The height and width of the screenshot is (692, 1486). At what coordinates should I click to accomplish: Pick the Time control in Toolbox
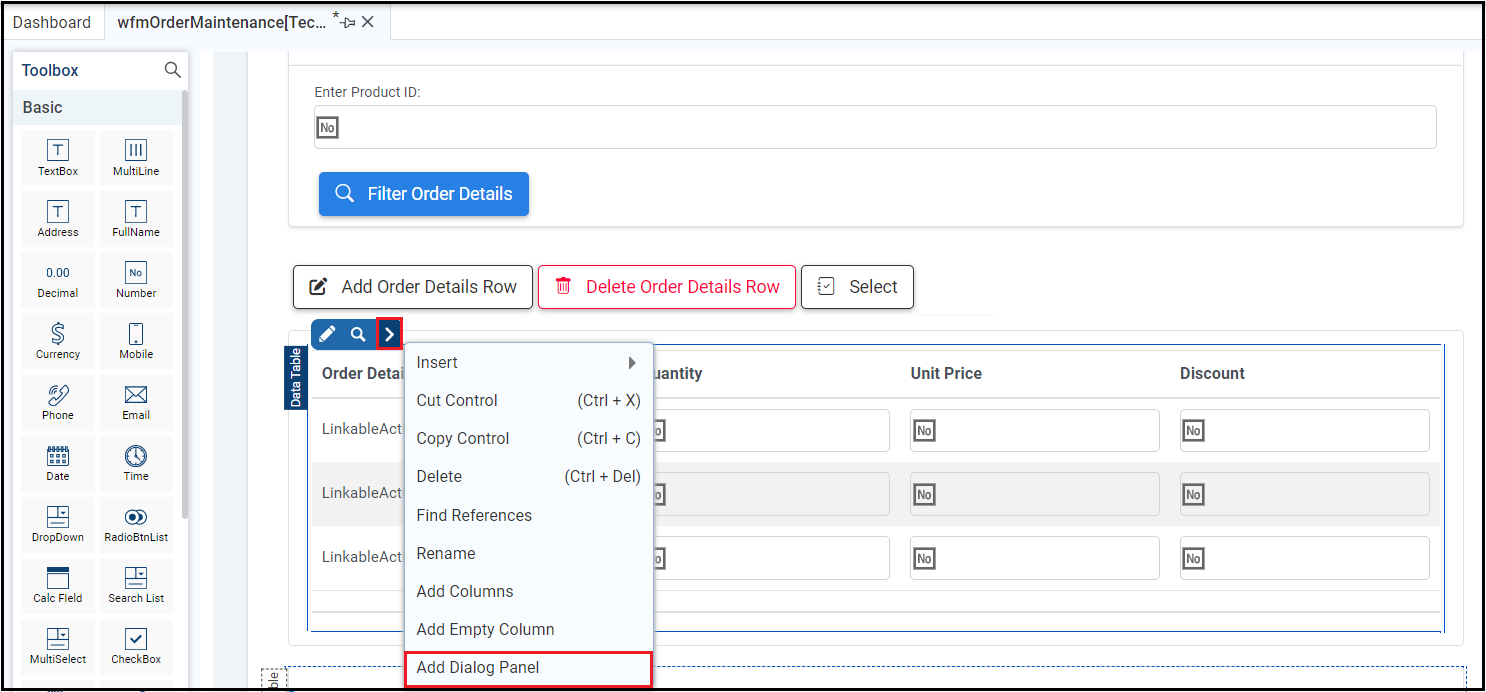135,462
